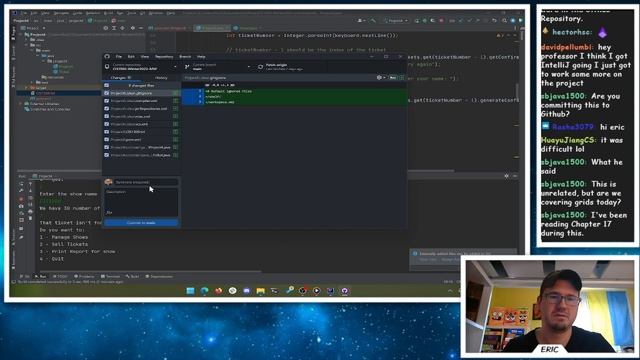Open the Help menu in GitHub Desktop

[x=201, y=57]
